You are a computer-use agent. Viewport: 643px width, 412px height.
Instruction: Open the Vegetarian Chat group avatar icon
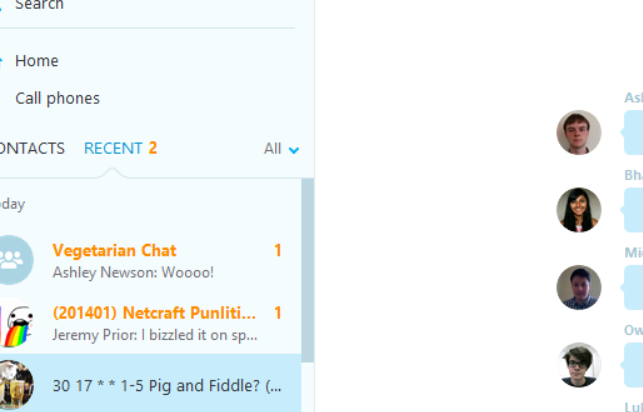pos(14,259)
